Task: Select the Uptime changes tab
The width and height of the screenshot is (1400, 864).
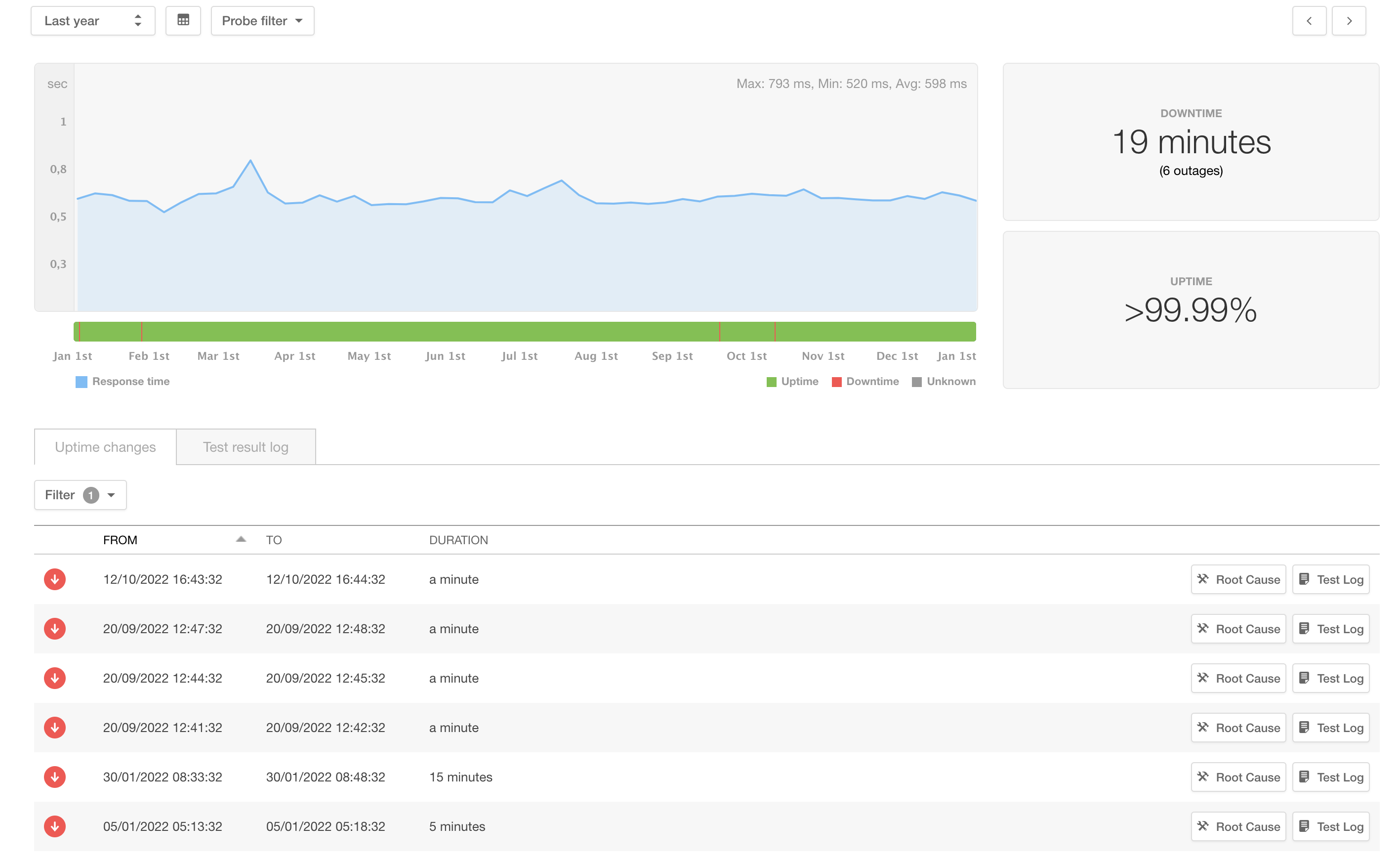Action: (105, 447)
